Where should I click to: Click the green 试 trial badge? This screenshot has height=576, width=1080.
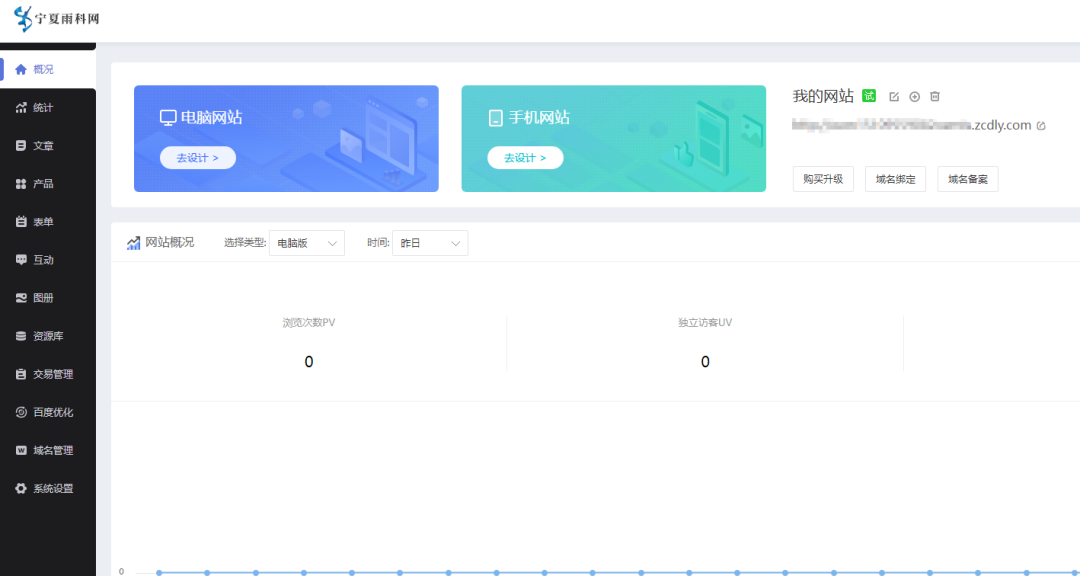[x=869, y=96]
